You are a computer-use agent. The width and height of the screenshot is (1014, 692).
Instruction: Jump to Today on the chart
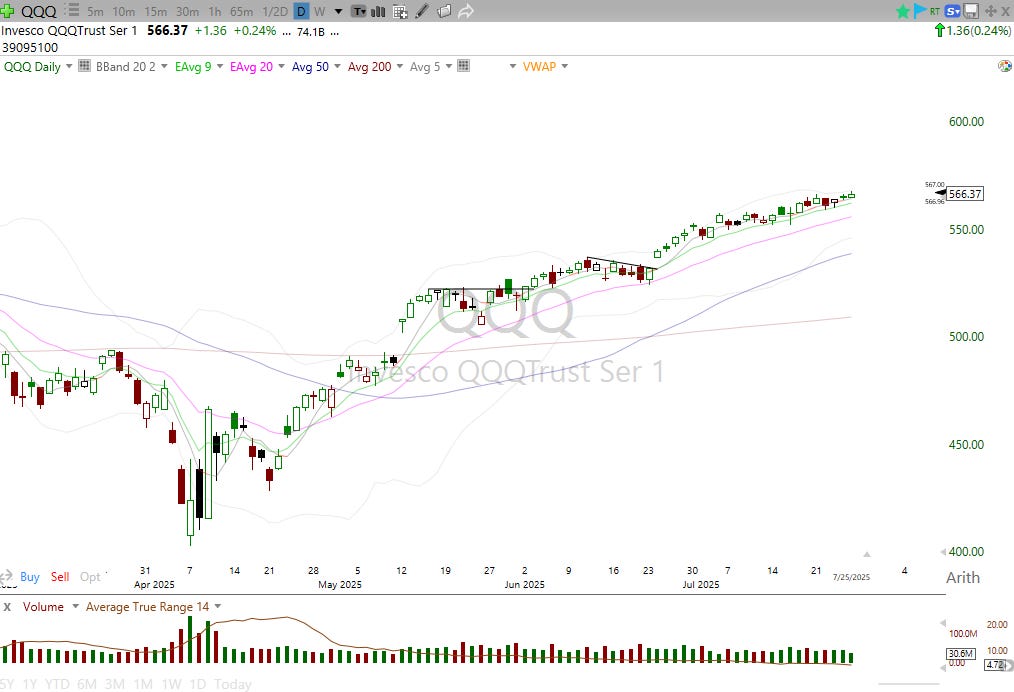233,684
